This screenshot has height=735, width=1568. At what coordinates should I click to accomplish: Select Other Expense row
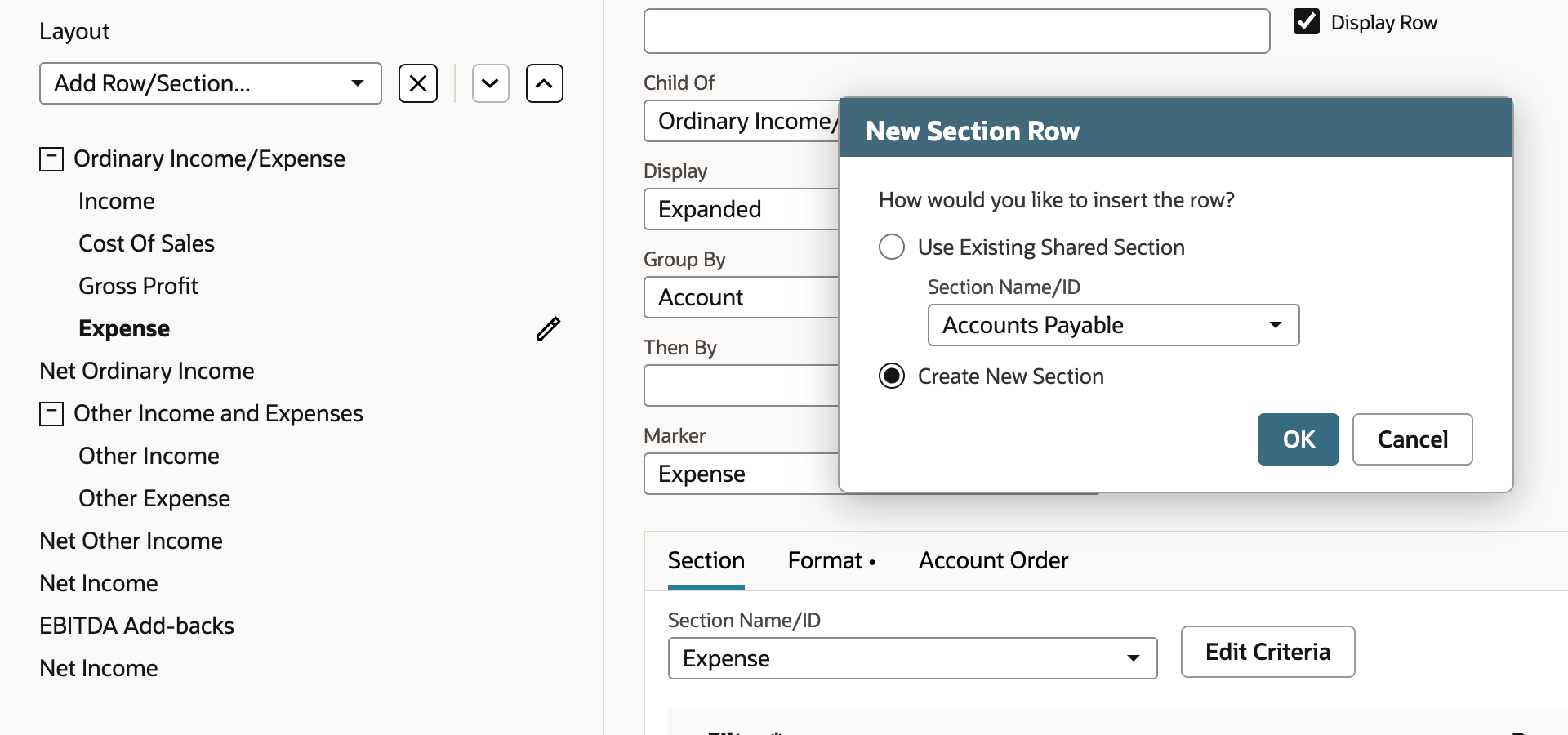click(x=154, y=498)
